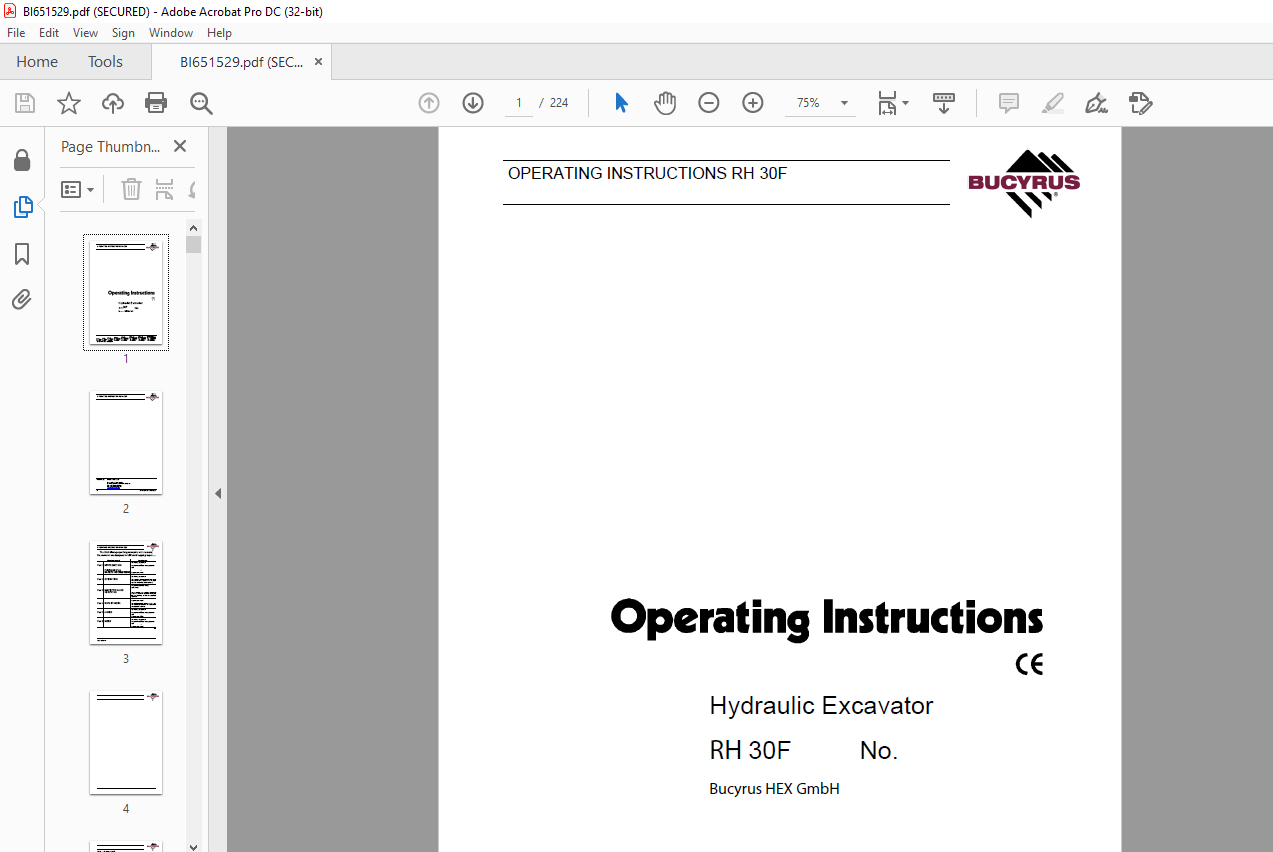Open the Help menu
The image size is (1273, 852).
[x=219, y=33]
